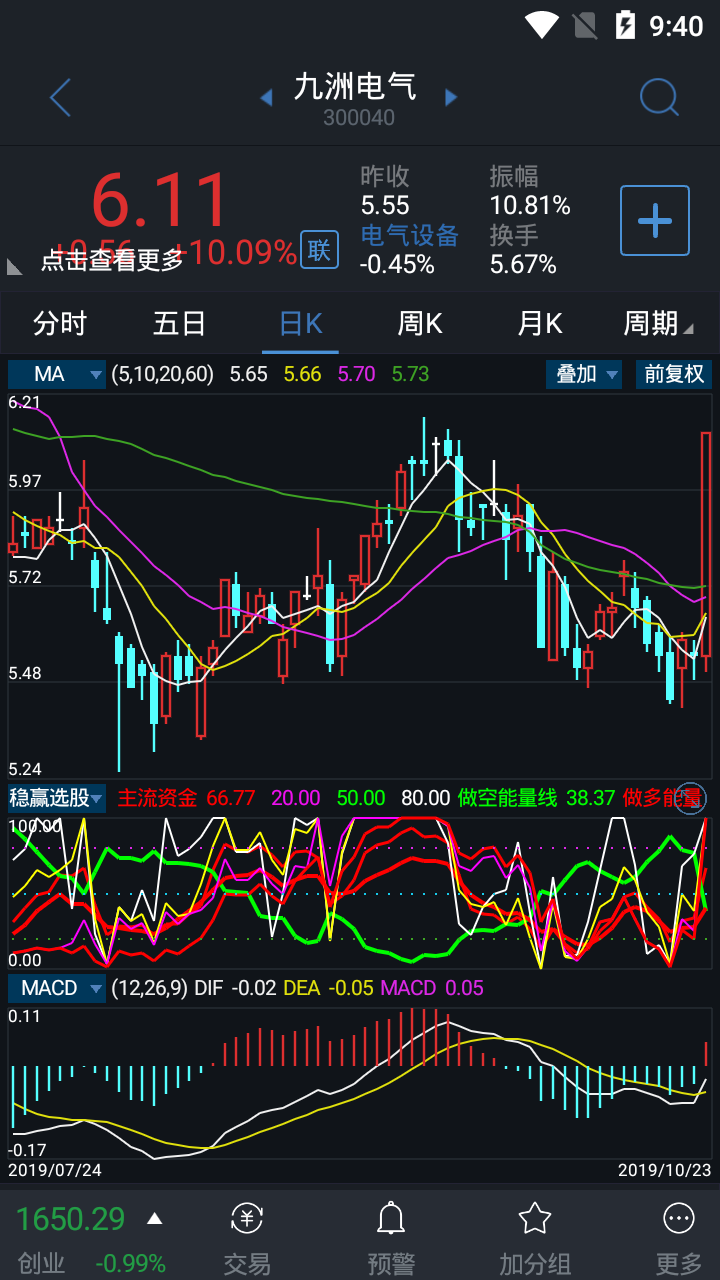Tap the Wi-Fi status icon
Screen dimensions: 720x1280
(542, 24)
